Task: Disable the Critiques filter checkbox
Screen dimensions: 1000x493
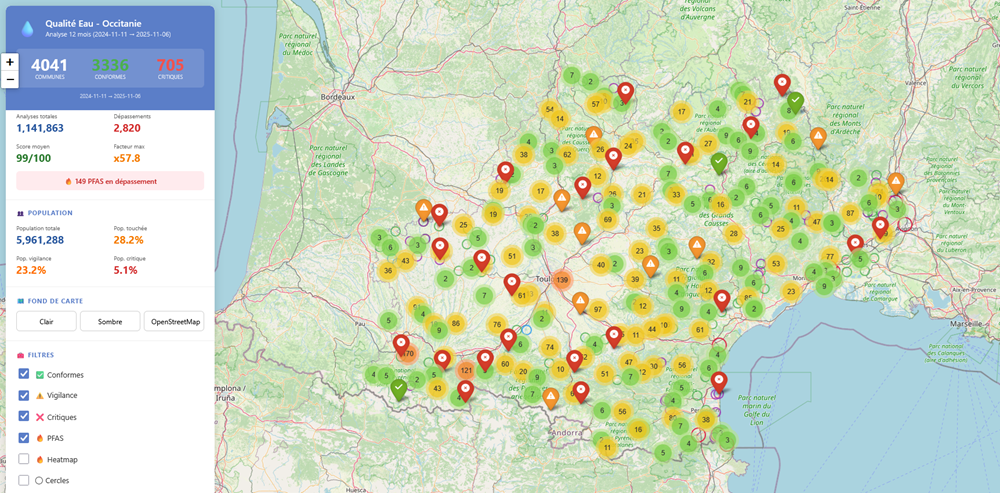Action: click(x=24, y=416)
